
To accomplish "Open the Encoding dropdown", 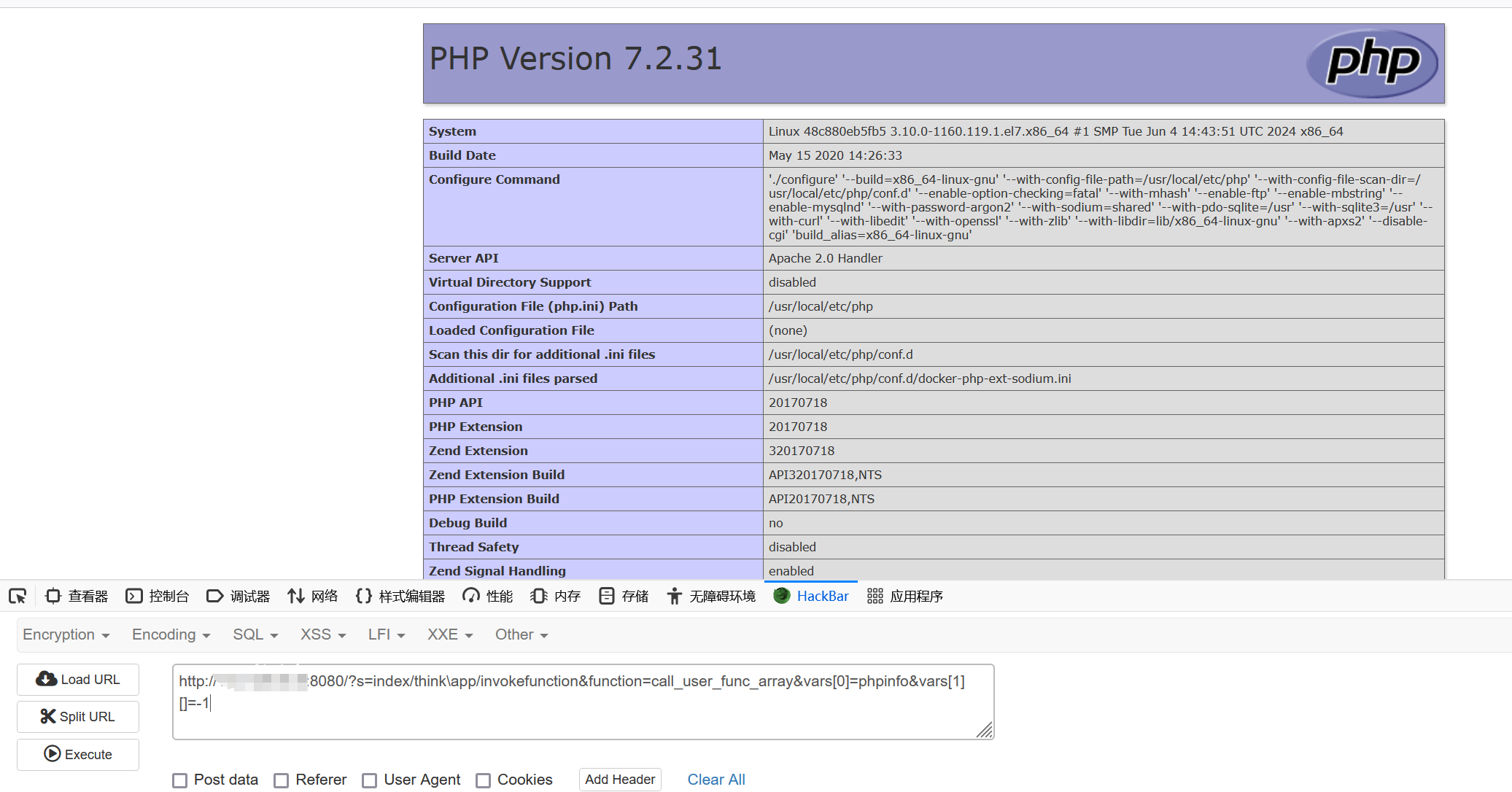I will (x=171, y=634).
